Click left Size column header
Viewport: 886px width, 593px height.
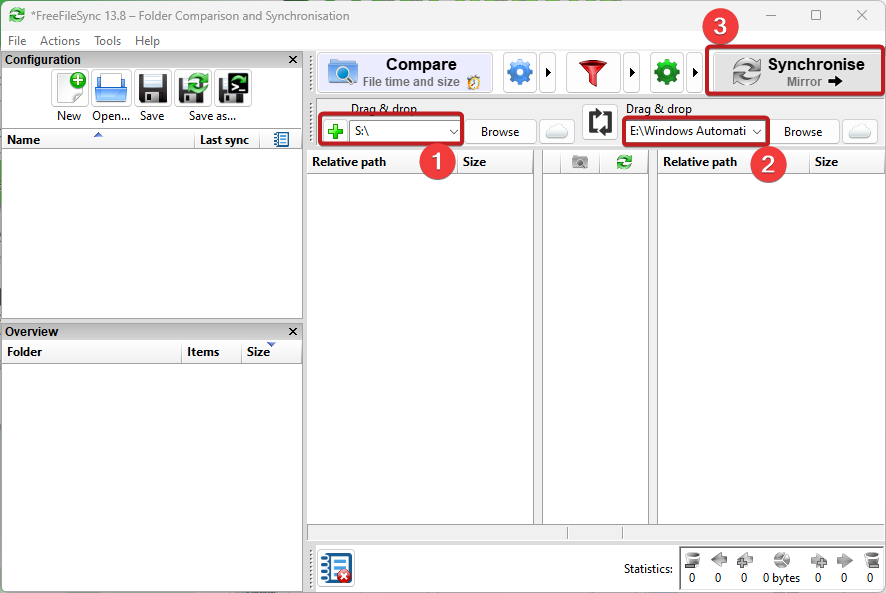pyautogui.click(x=494, y=162)
